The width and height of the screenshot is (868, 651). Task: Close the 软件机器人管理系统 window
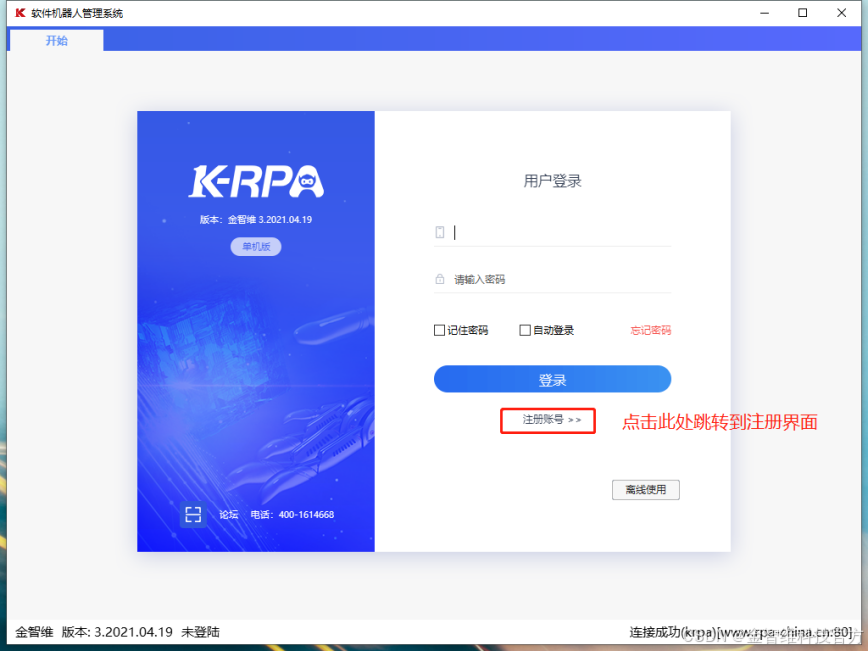coord(841,13)
